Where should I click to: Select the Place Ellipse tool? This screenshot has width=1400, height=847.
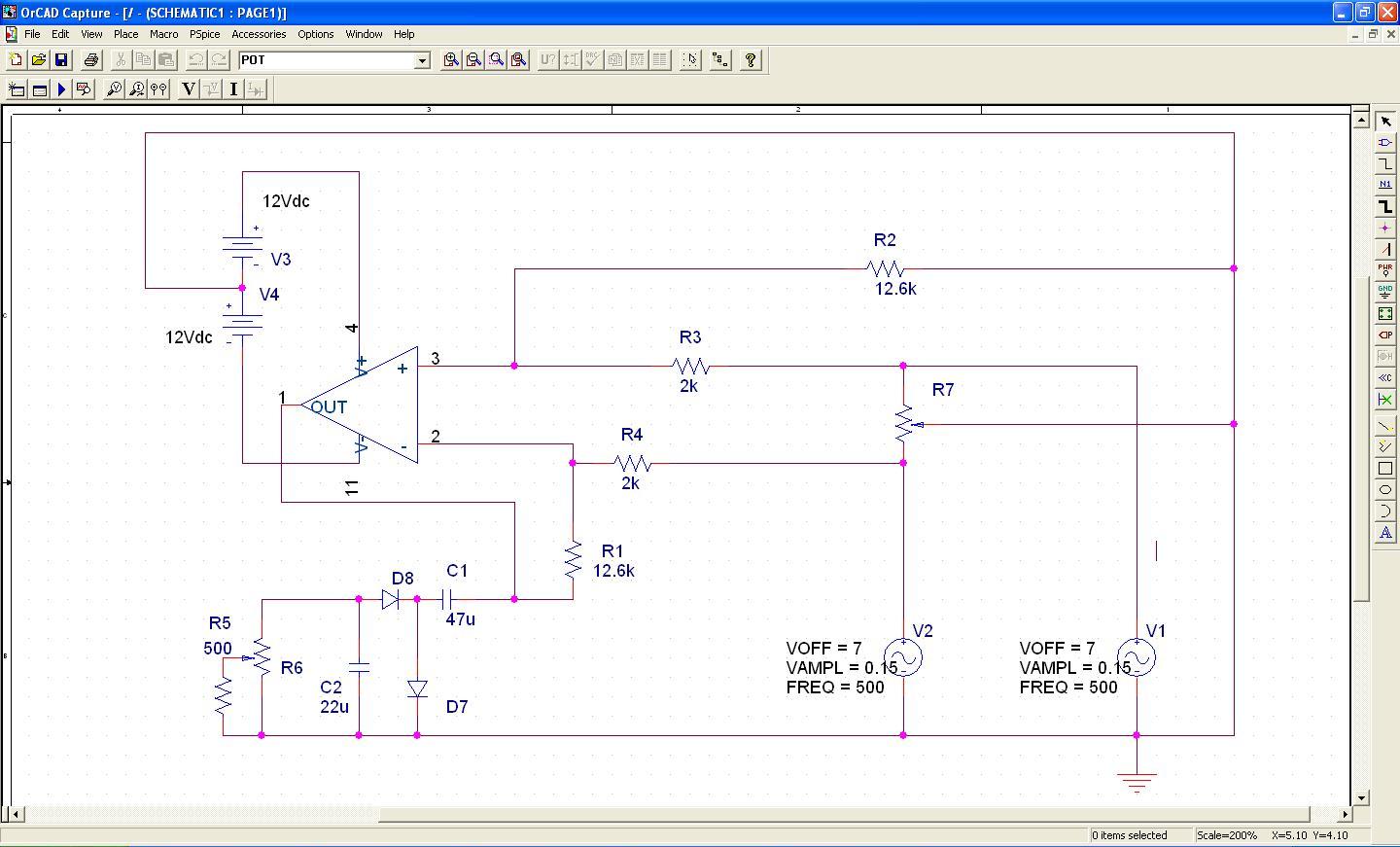(x=1385, y=490)
